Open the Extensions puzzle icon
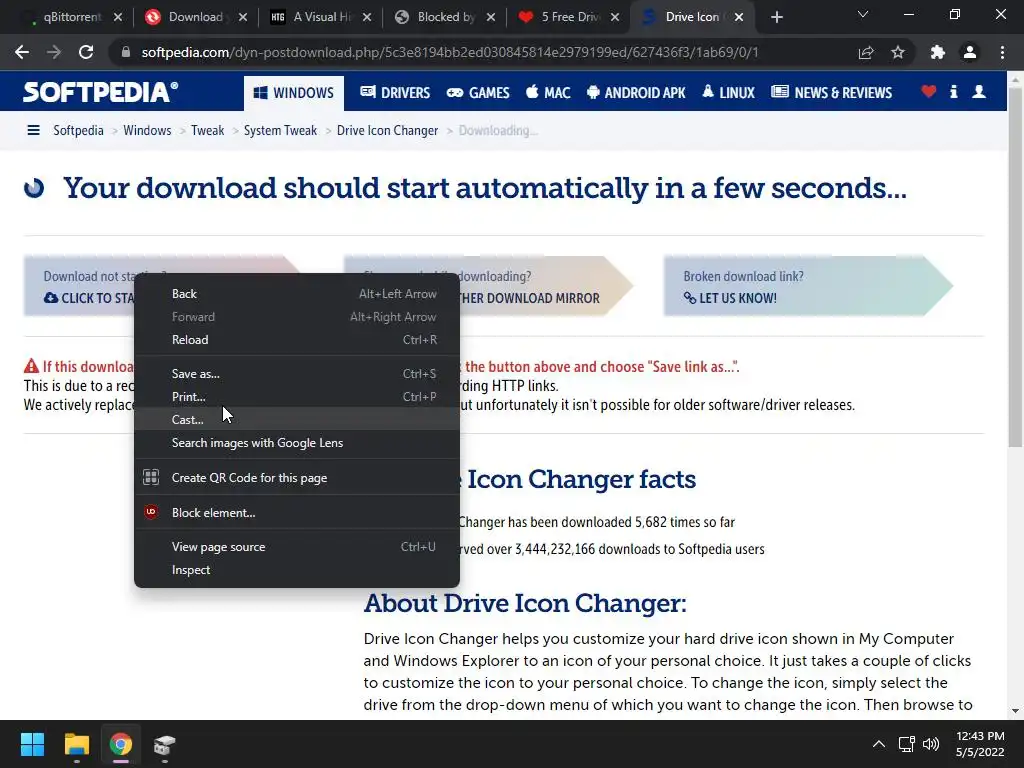 pyautogui.click(x=938, y=52)
